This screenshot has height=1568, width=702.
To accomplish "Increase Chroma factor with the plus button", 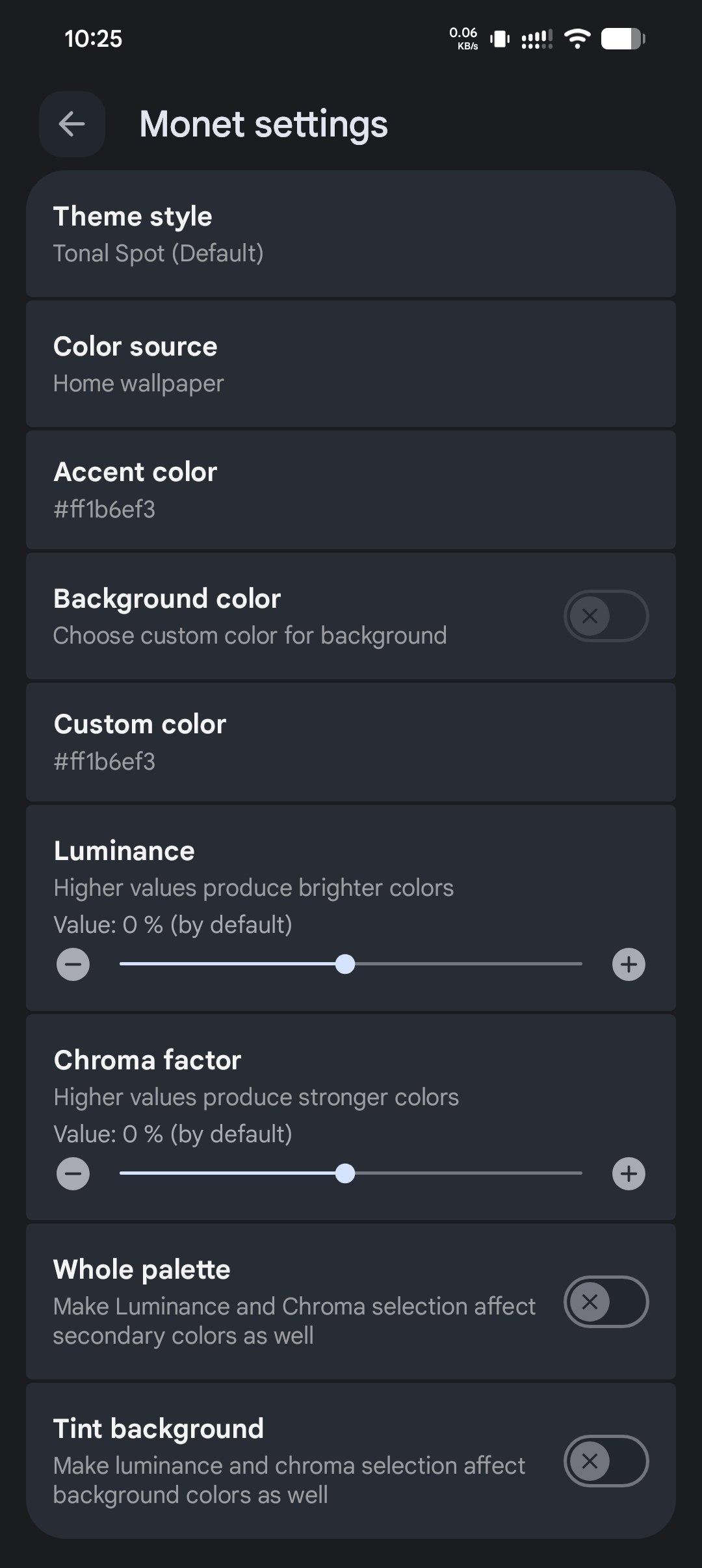I will click(x=629, y=1173).
